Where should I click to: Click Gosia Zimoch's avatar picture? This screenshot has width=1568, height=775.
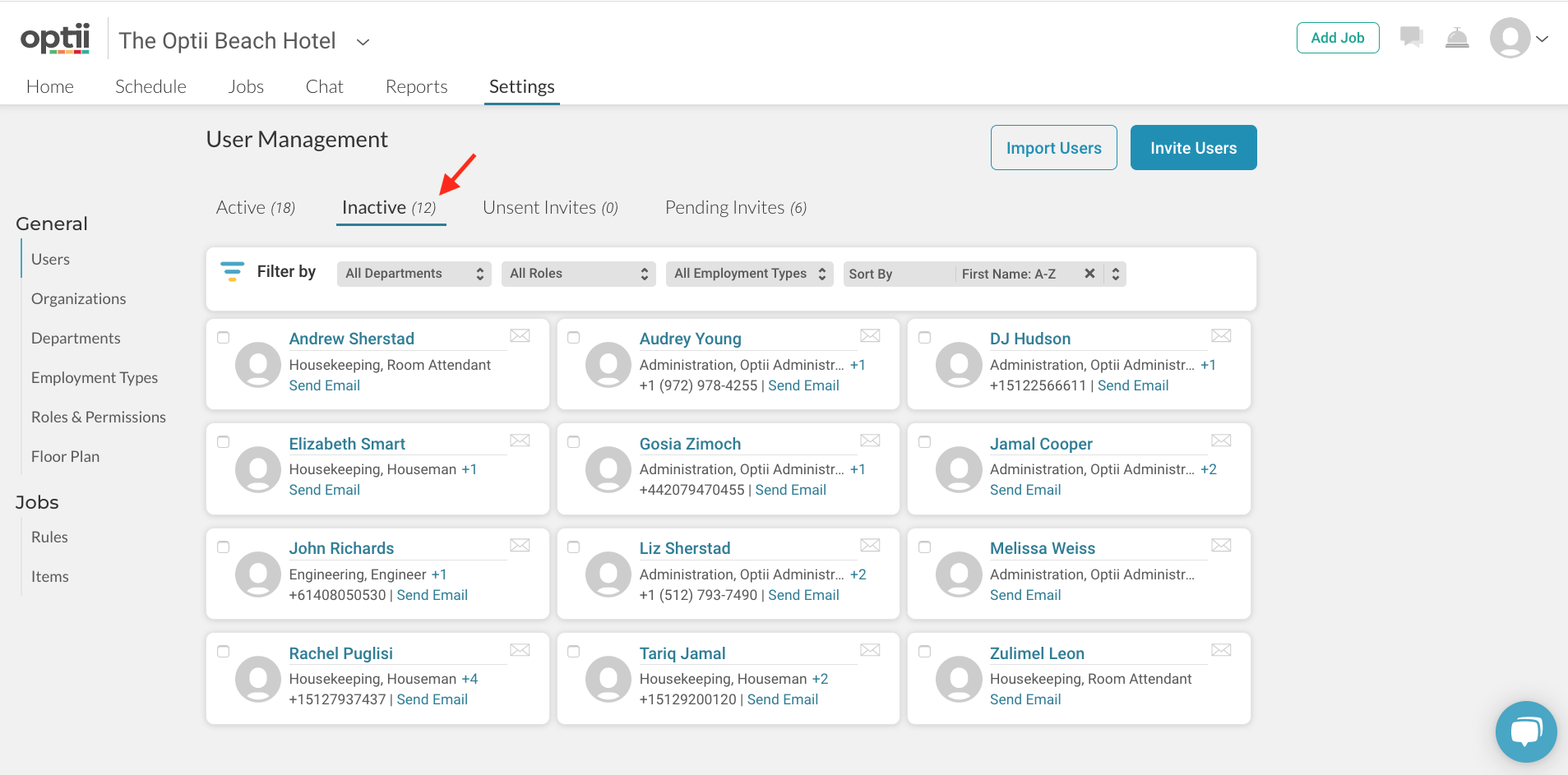[x=608, y=469]
